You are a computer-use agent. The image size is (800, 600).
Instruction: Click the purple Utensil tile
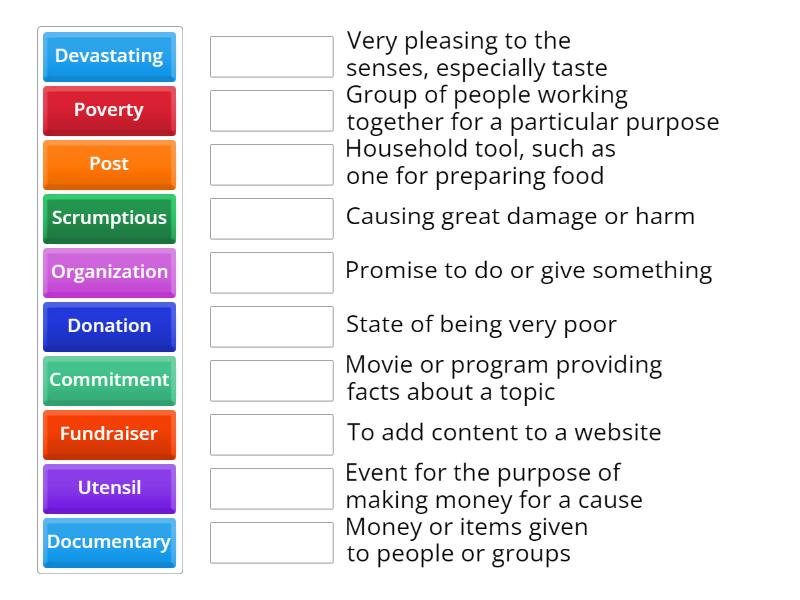pos(109,489)
